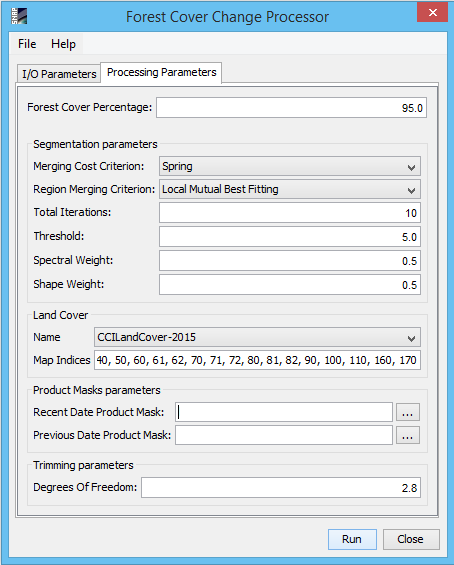
Task: Click the SNAP application icon in title bar
Action: coord(19,16)
